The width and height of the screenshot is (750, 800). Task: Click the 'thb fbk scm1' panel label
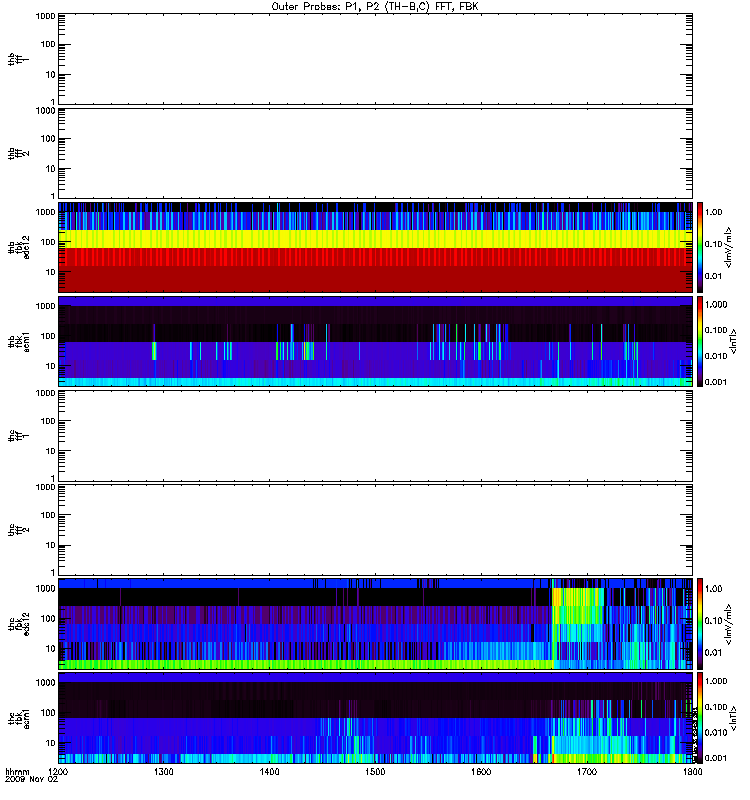[x=19, y=341]
